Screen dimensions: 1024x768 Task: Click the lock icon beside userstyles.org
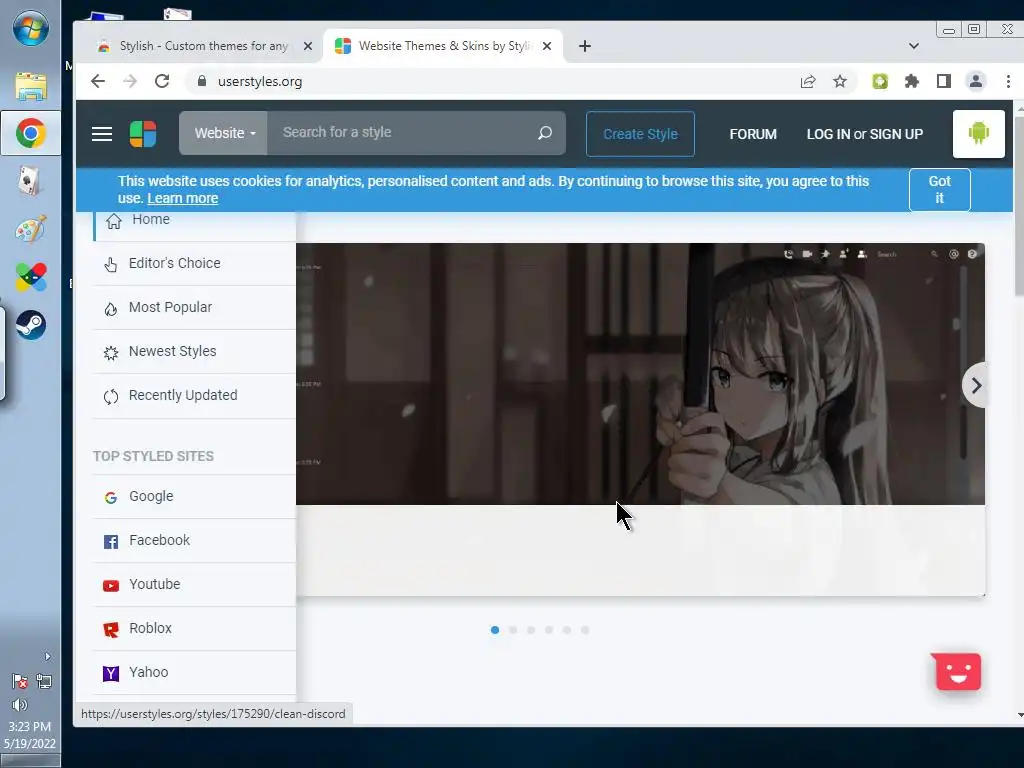[202, 81]
